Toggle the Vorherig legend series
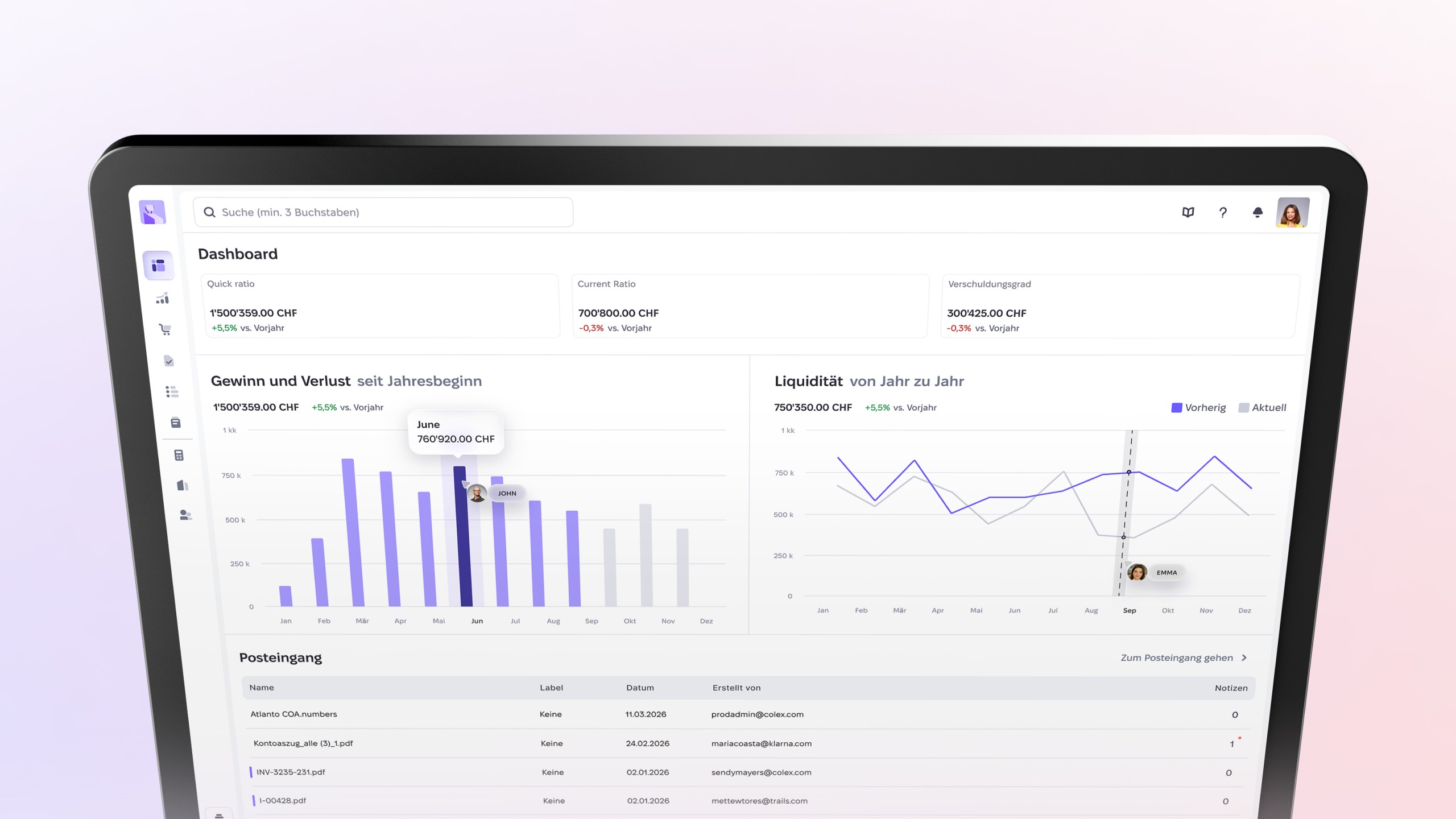 tap(1198, 408)
